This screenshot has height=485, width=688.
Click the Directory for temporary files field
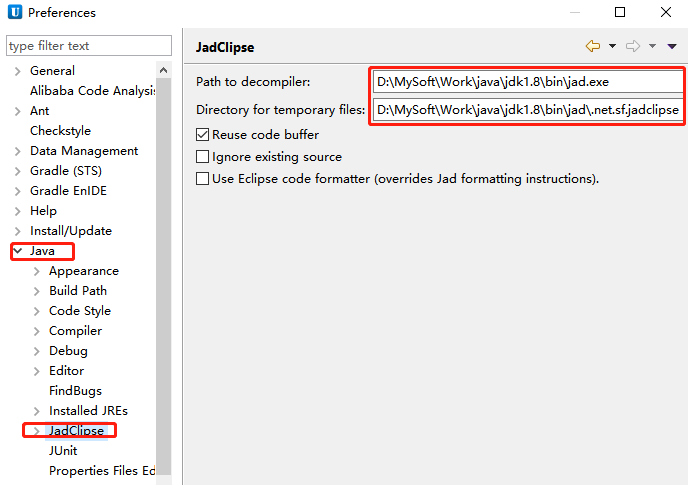click(528, 109)
